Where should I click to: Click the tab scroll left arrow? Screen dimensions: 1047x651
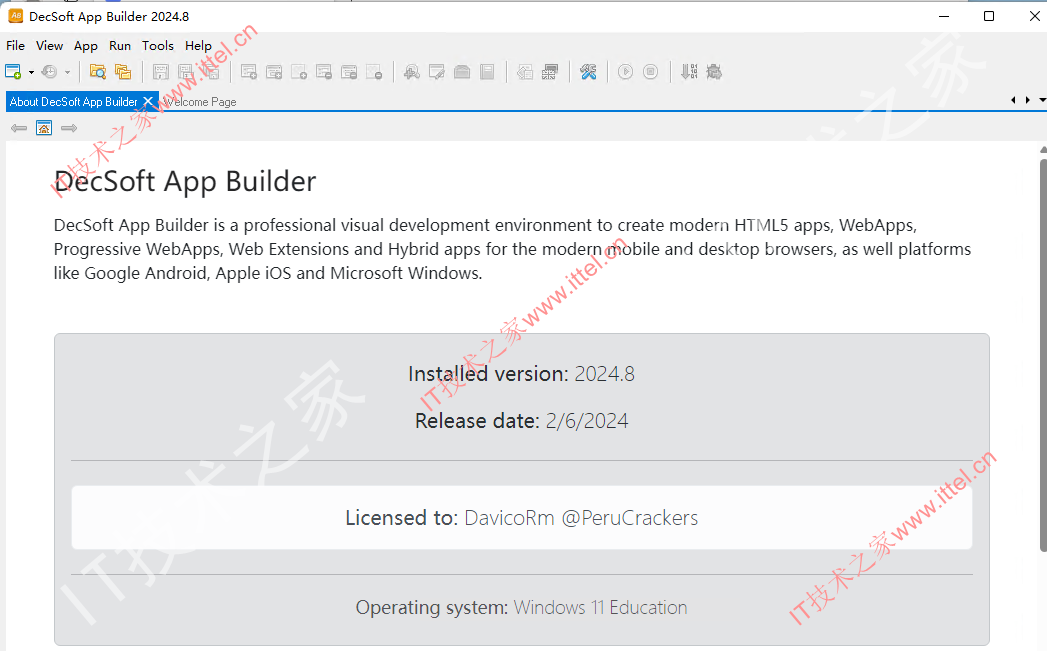click(1013, 100)
